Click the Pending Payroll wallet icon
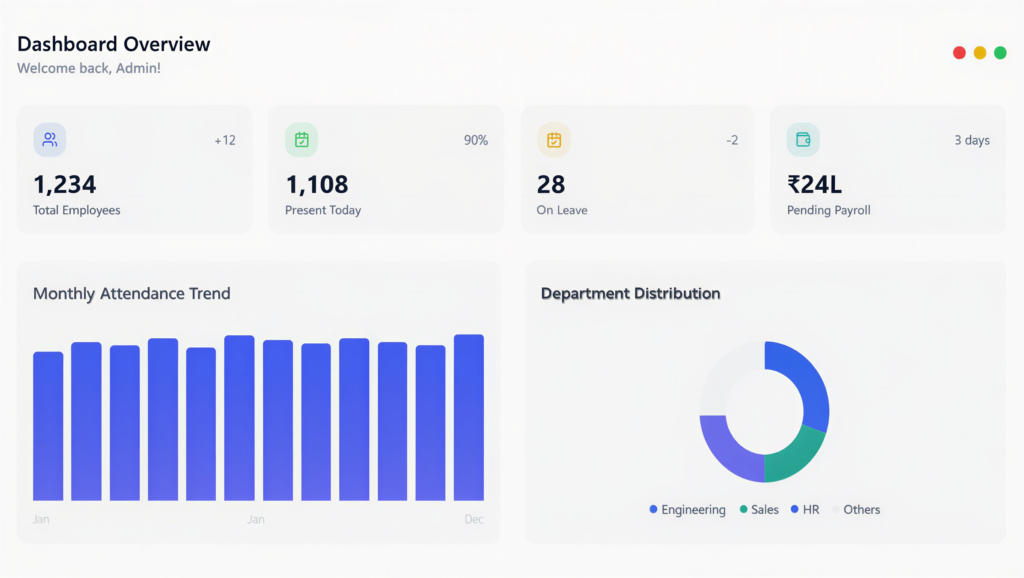The image size is (1024, 578). [803, 140]
